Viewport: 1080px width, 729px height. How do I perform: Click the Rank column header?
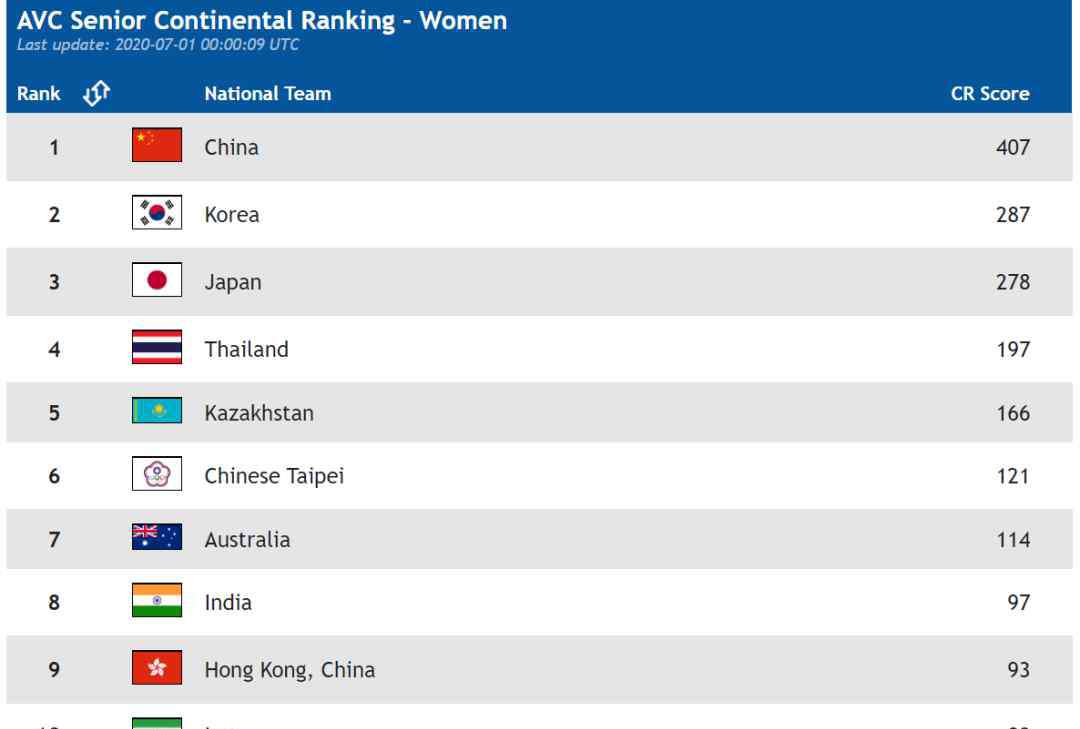[39, 94]
